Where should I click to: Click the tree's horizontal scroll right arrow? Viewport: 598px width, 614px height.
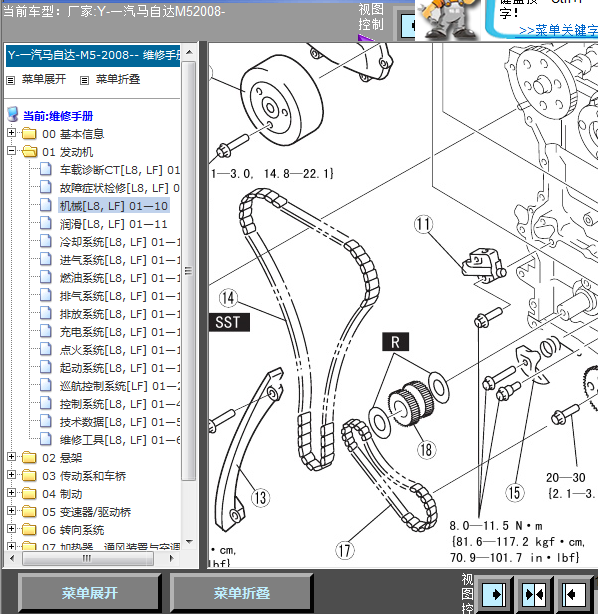pyautogui.click(x=172, y=558)
